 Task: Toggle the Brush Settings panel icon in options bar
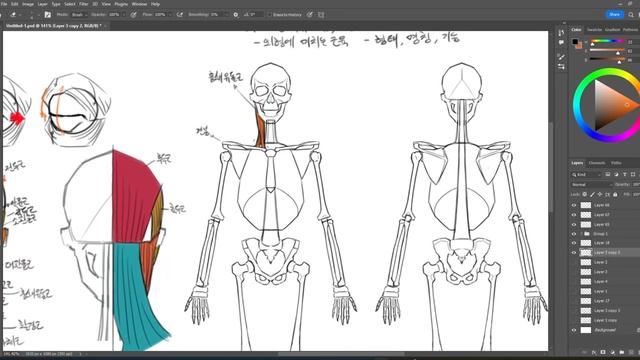click(x=48, y=15)
